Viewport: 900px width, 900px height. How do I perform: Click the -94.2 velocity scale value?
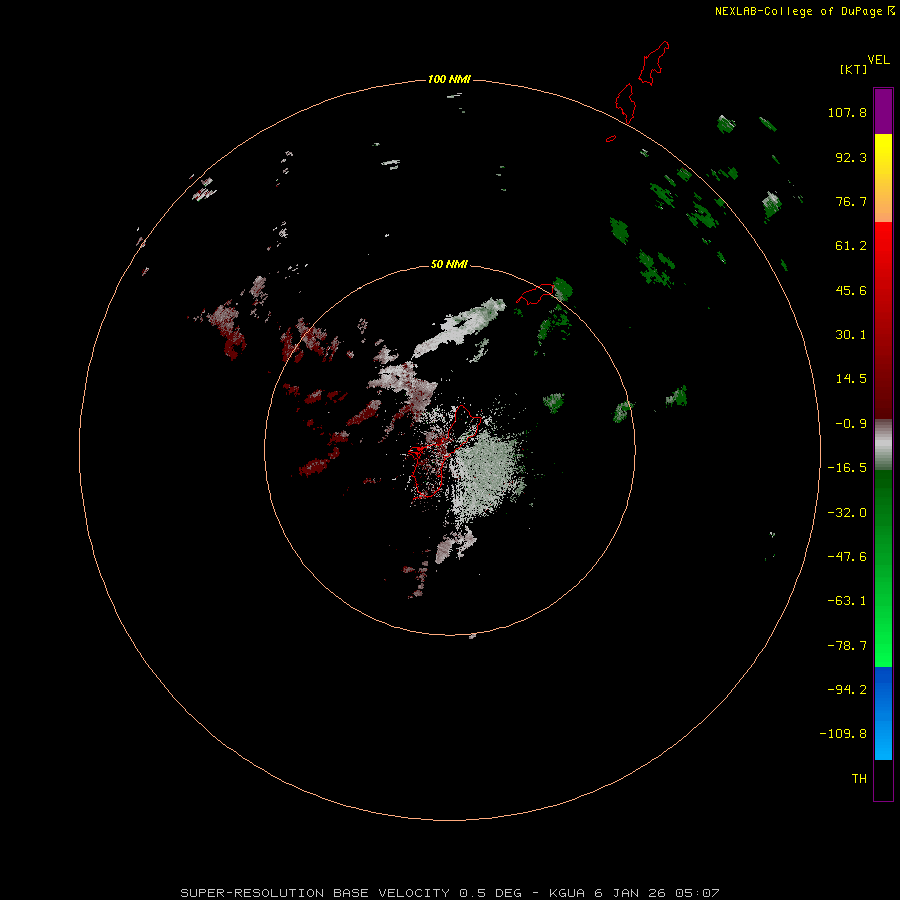847,690
